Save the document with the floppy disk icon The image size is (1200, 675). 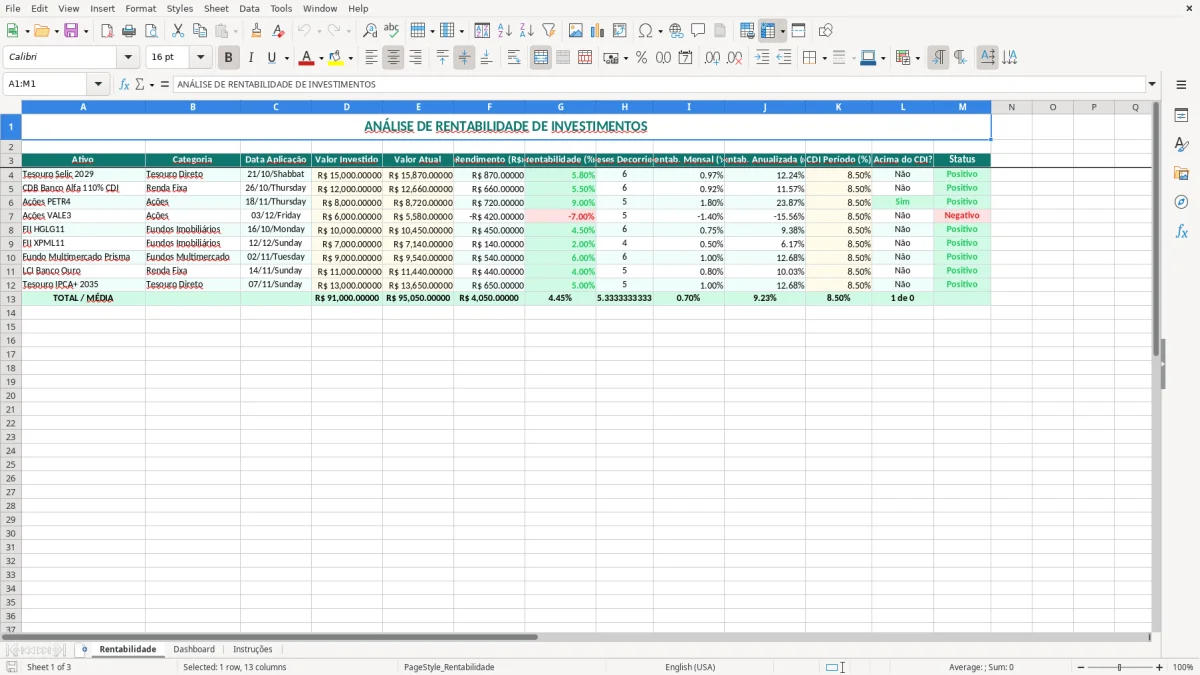click(x=71, y=31)
